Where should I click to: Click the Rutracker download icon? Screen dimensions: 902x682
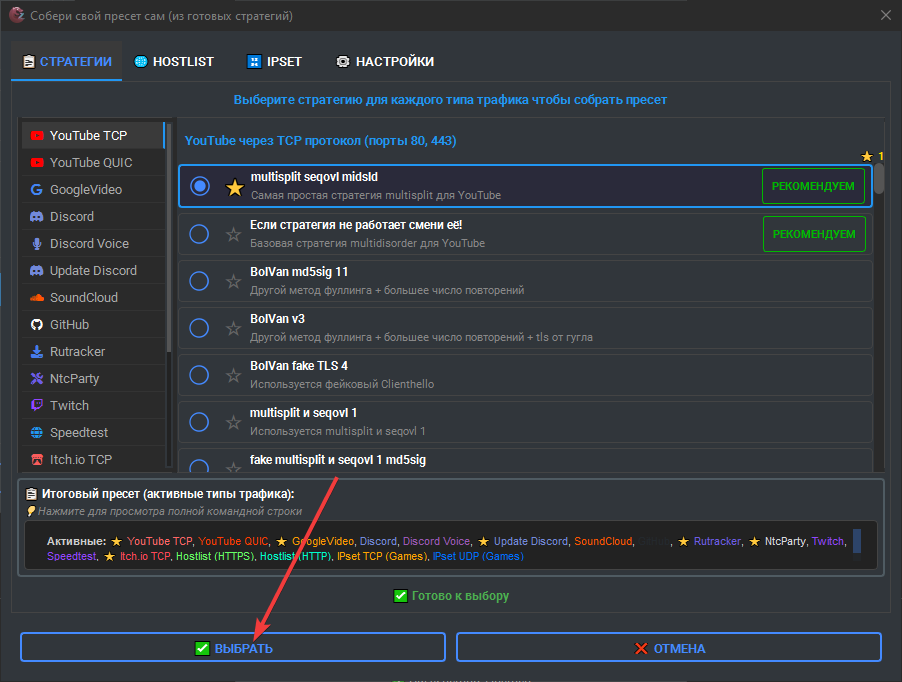[37, 352]
